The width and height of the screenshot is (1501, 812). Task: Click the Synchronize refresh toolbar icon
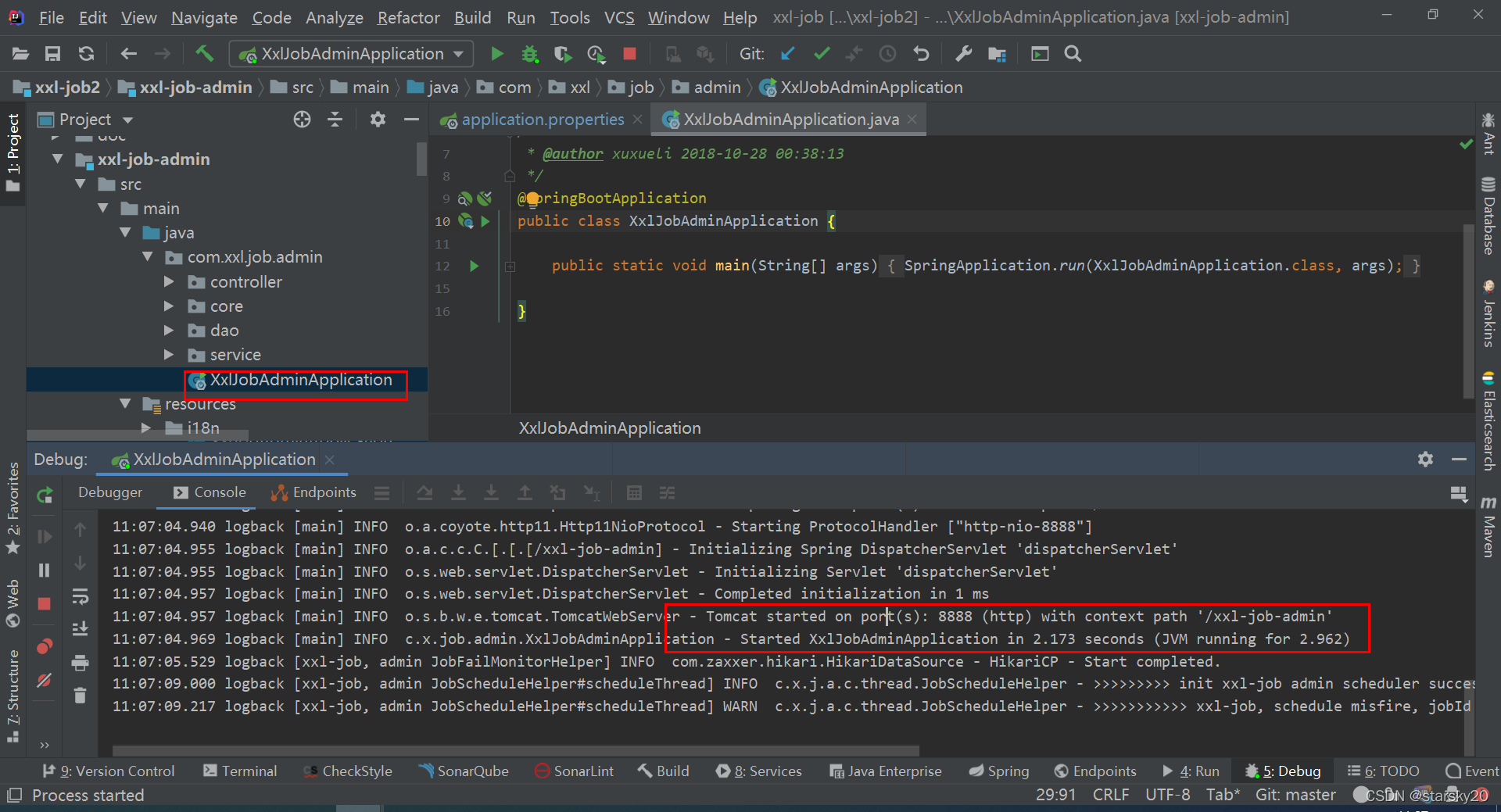[x=86, y=54]
